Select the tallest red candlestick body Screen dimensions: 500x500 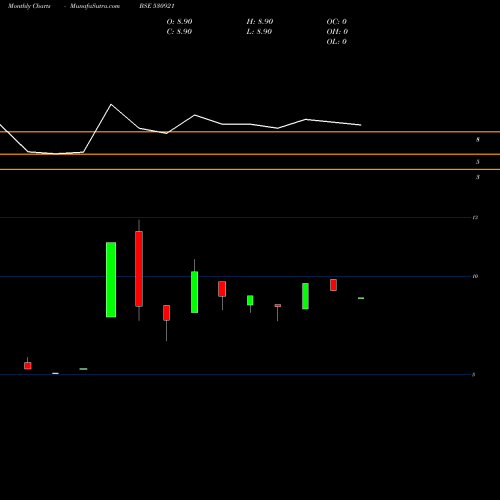point(139,269)
